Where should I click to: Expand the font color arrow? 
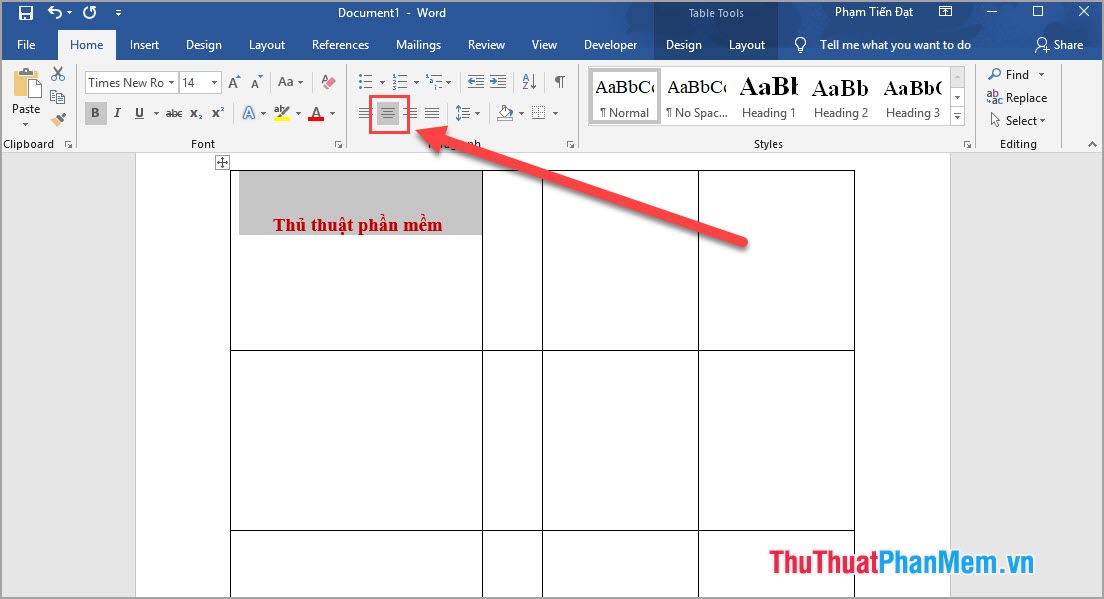[332, 113]
